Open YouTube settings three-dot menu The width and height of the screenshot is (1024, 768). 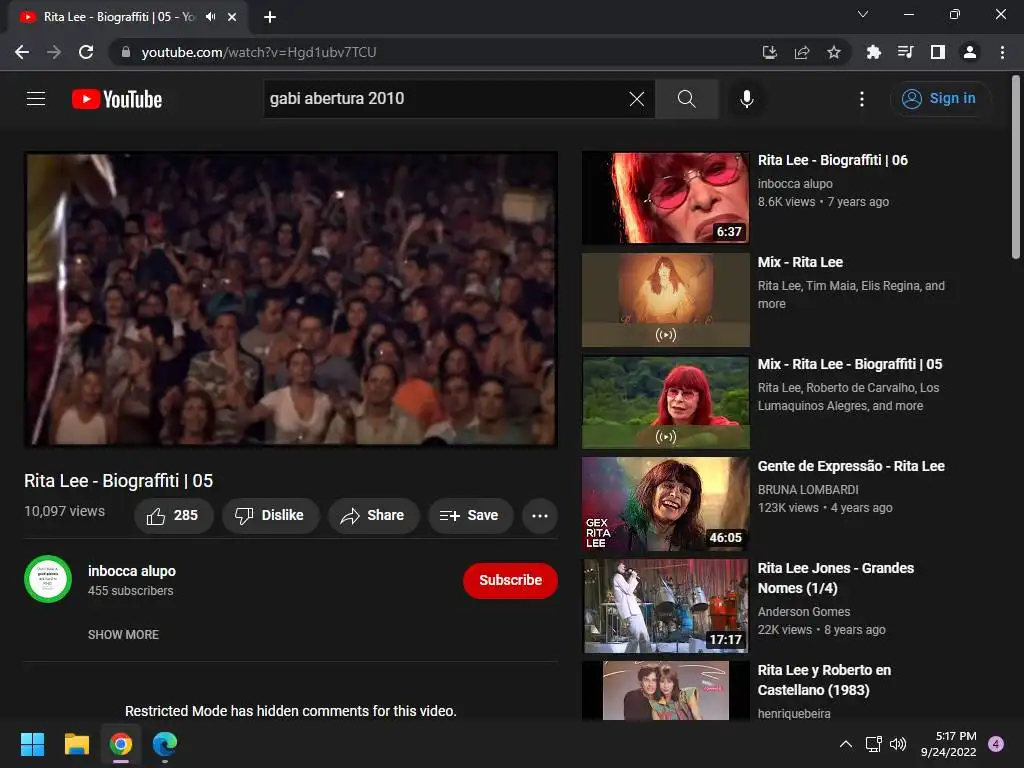pos(862,99)
